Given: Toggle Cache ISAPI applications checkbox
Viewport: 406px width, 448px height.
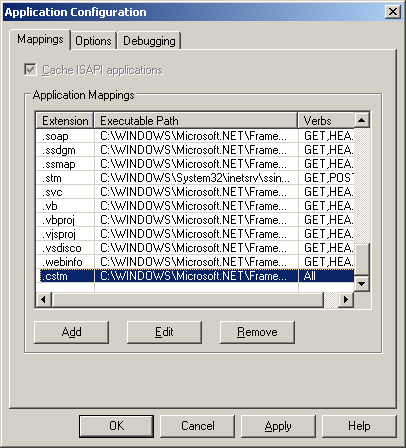Looking at the screenshot, I should click(30, 70).
